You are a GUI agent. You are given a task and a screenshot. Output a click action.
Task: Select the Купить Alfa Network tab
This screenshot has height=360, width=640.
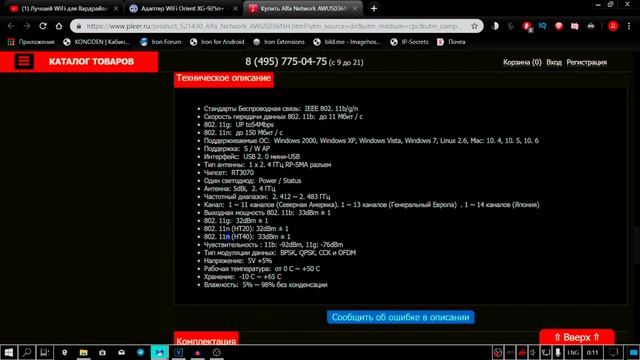click(x=302, y=9)
